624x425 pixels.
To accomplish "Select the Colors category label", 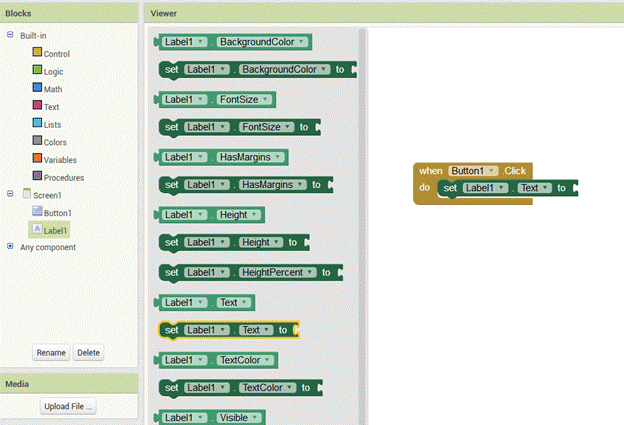I will (x=55, y=142).
